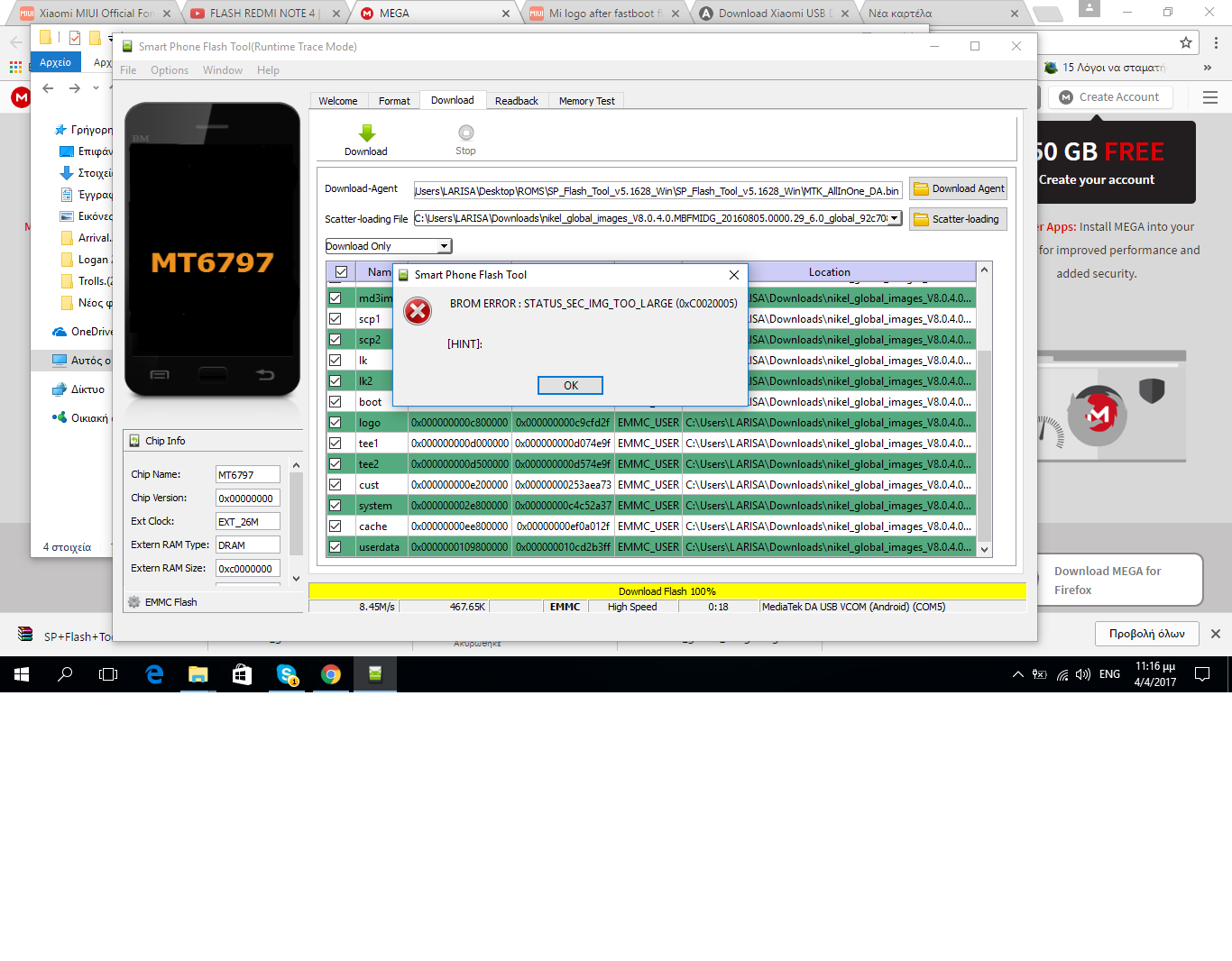Close the Chrome downloads bar
The image size is (1232, 961).
click(x=1216, y=634)
